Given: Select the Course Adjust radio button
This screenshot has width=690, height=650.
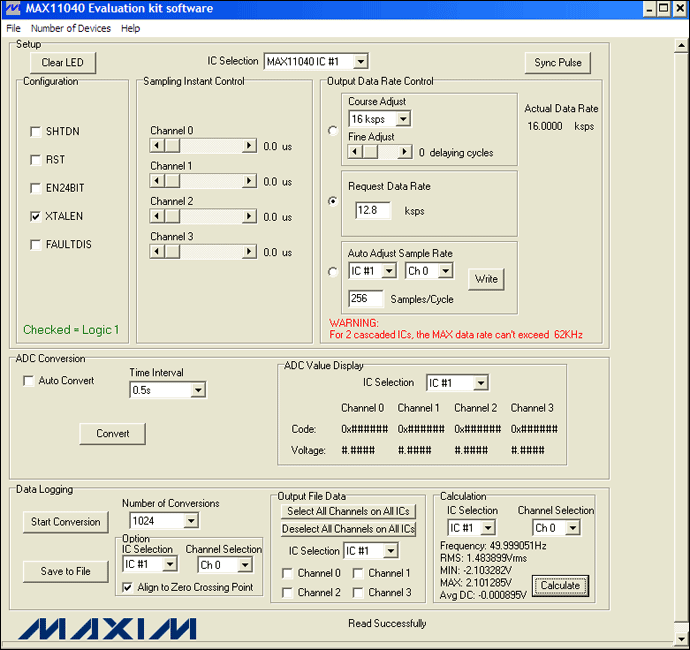Looking at the screenshot, I should (333, 130).
